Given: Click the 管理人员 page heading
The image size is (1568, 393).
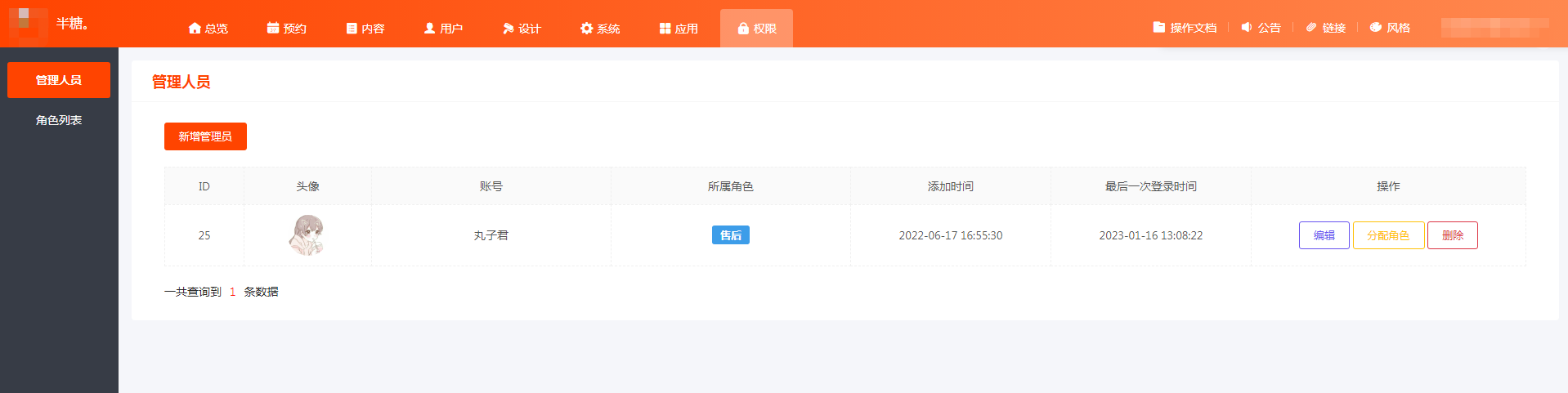Looking at the screenshot, I should tap(181, 82).
